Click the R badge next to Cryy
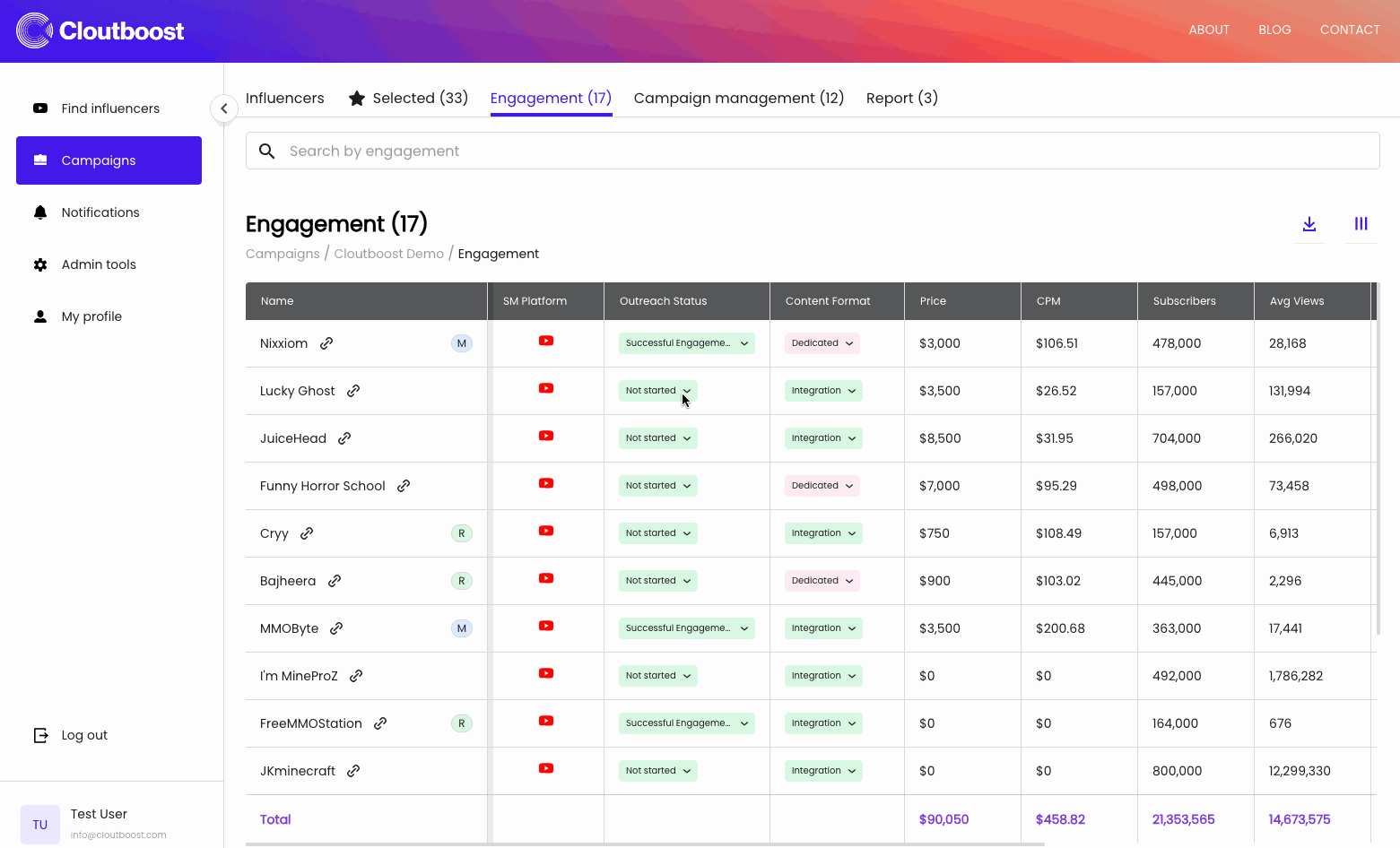1400x848 pixels. click(x=462, y=533)
